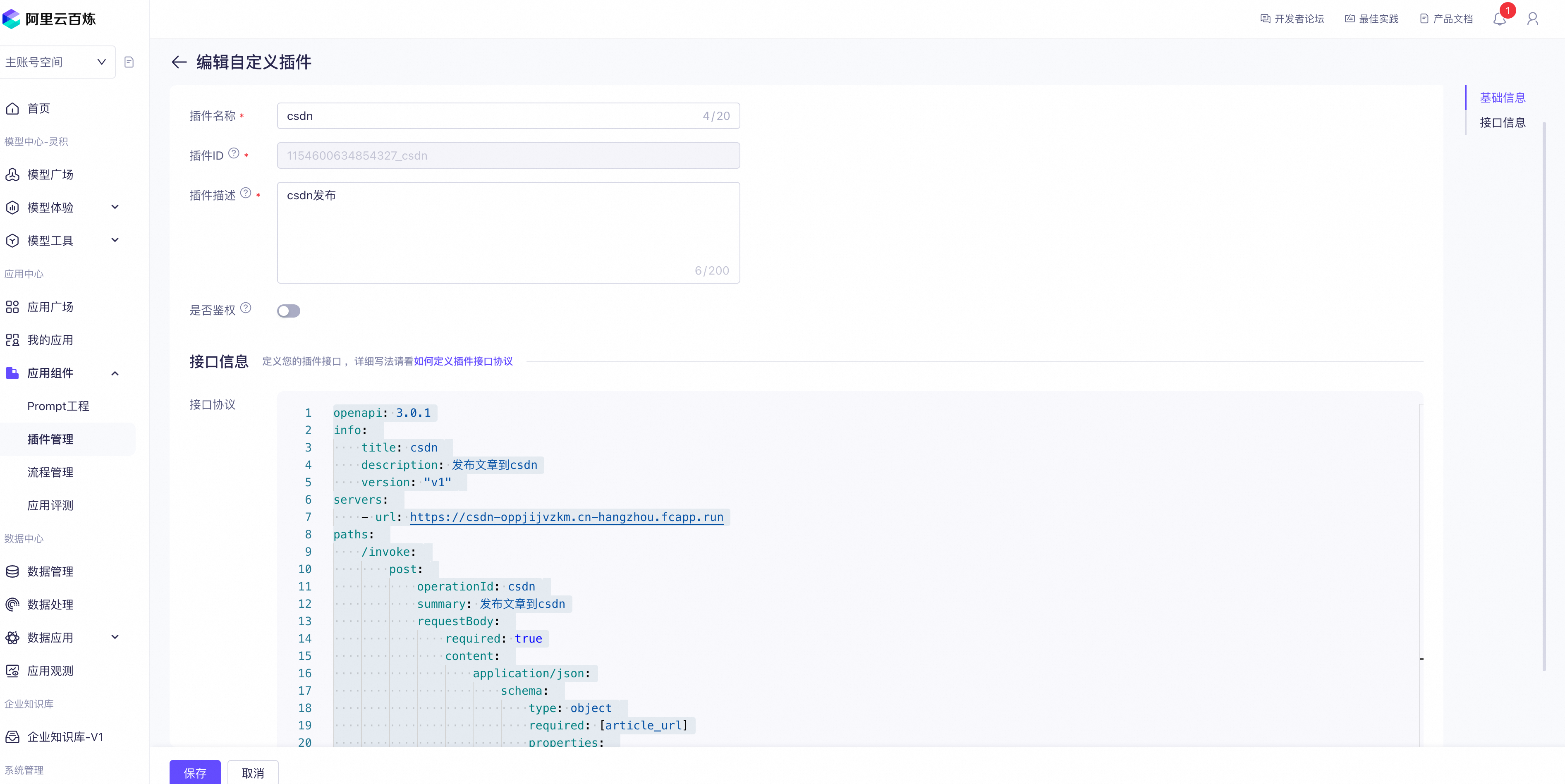Open 流程管理 in the sidebar
This screenshot has width=1565, height=784.
click(50, 473)
